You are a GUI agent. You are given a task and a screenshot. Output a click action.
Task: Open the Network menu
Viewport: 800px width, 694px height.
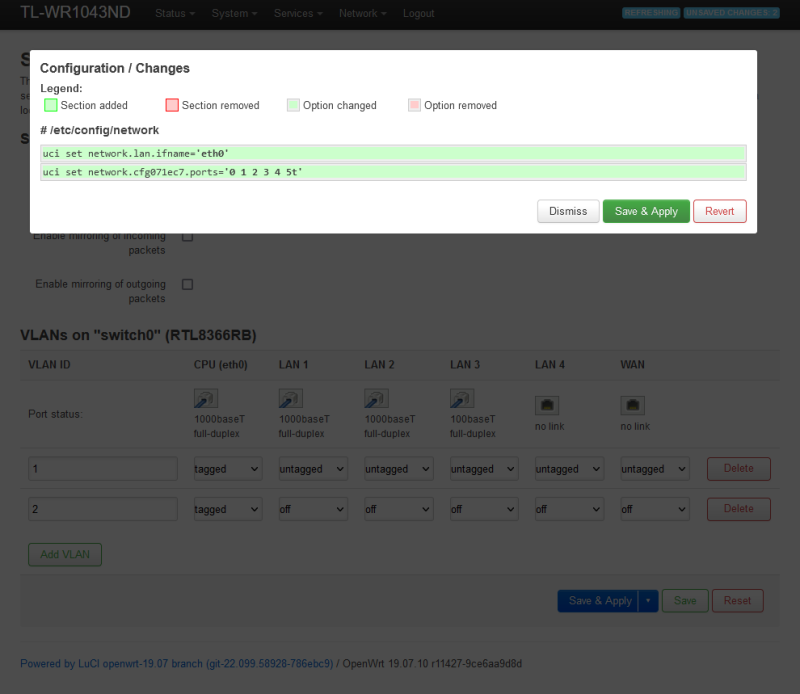pyautogui.click(x=362, y=13)
